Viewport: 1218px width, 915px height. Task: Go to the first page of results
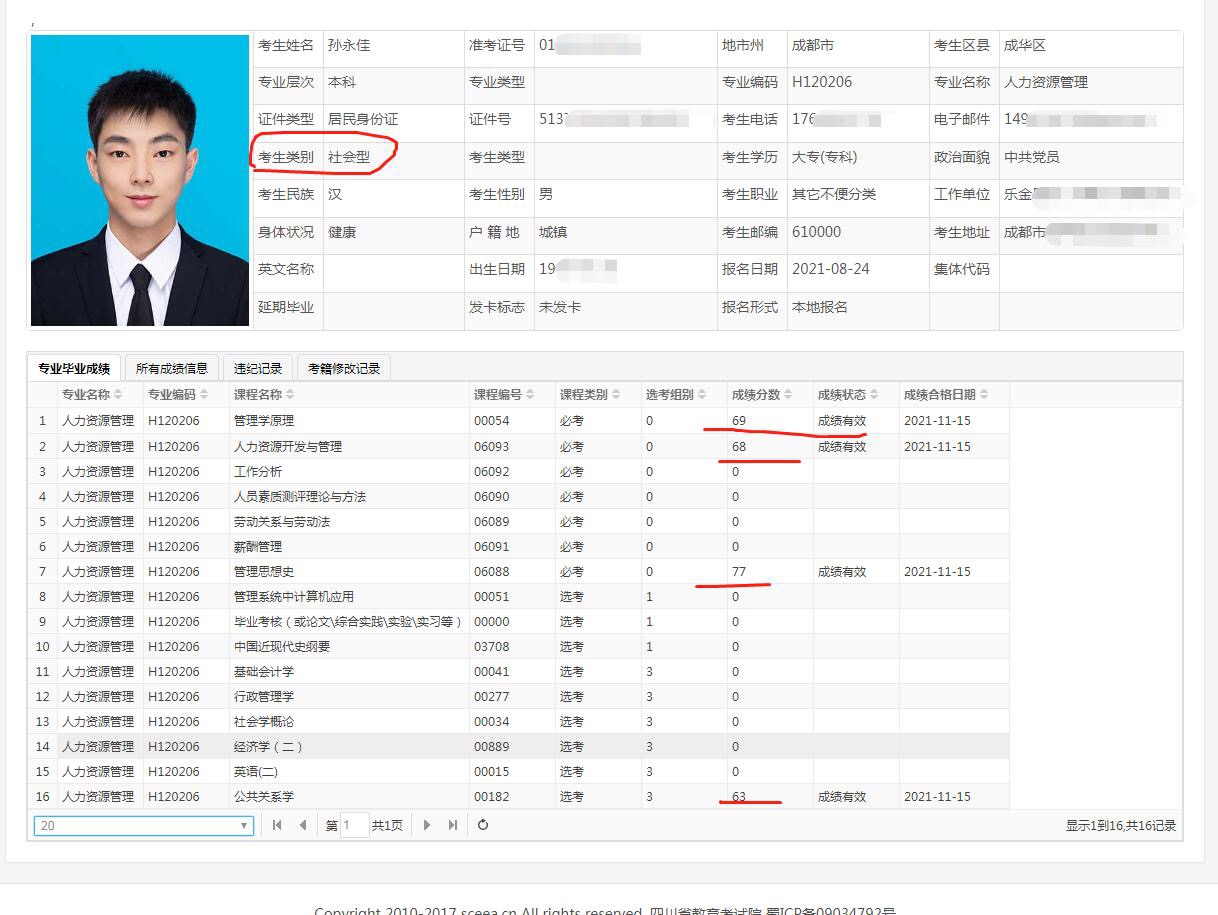tap(277, 825)
